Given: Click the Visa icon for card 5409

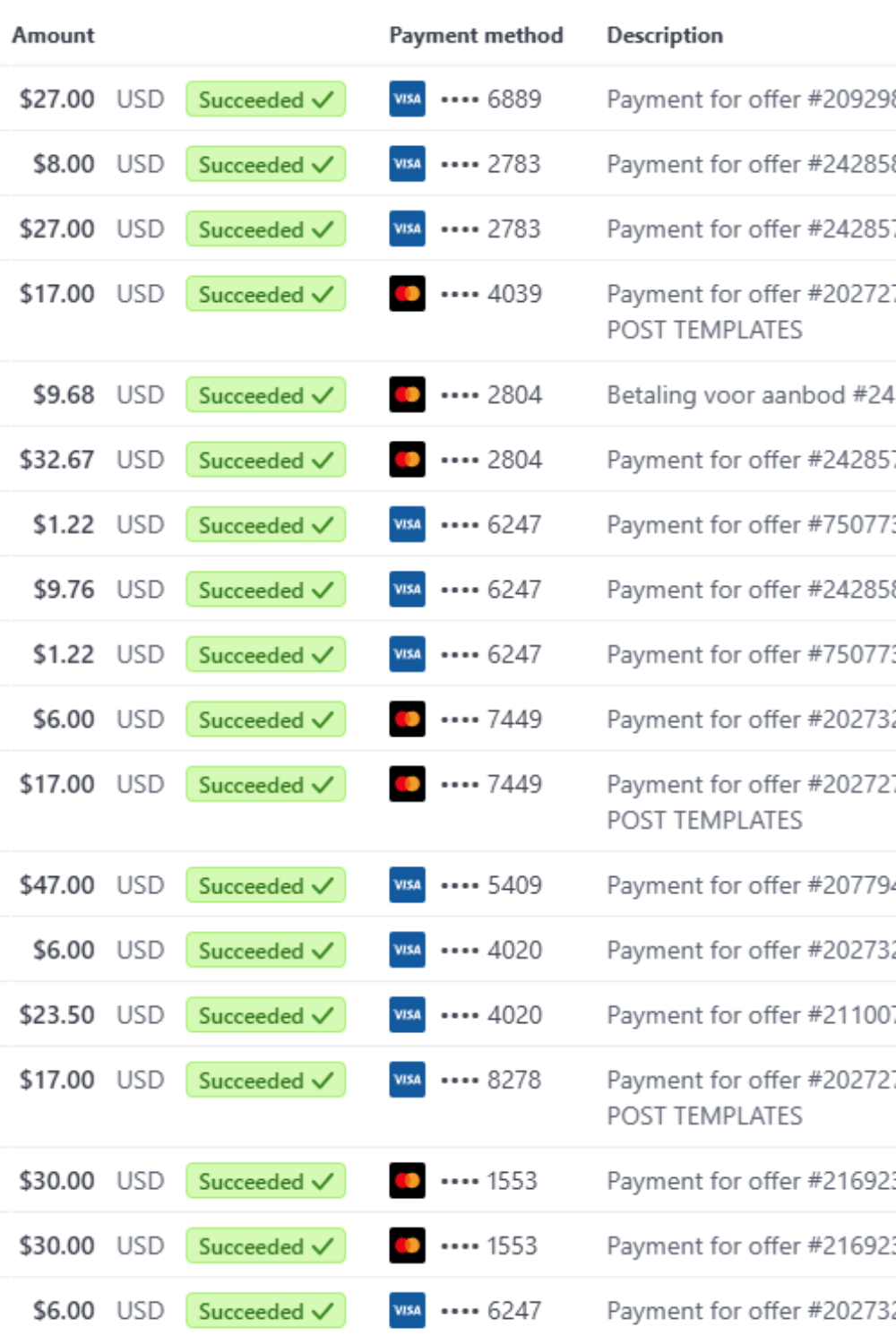Looking at the screenshot, I should (x=408, y=885).
